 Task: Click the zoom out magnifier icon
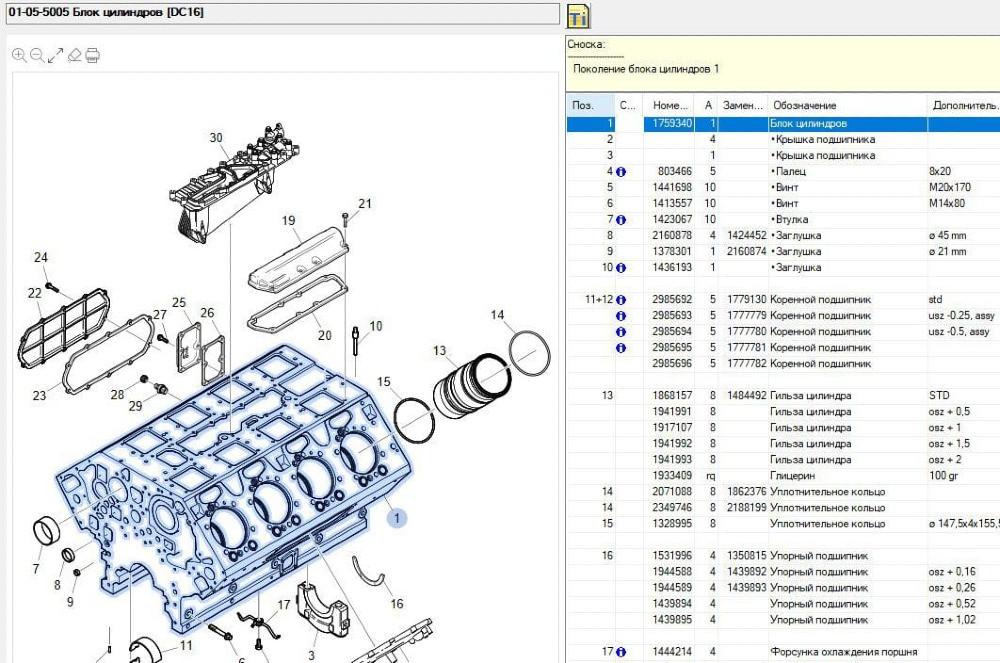pyautogui.click(x=37, y=55)
